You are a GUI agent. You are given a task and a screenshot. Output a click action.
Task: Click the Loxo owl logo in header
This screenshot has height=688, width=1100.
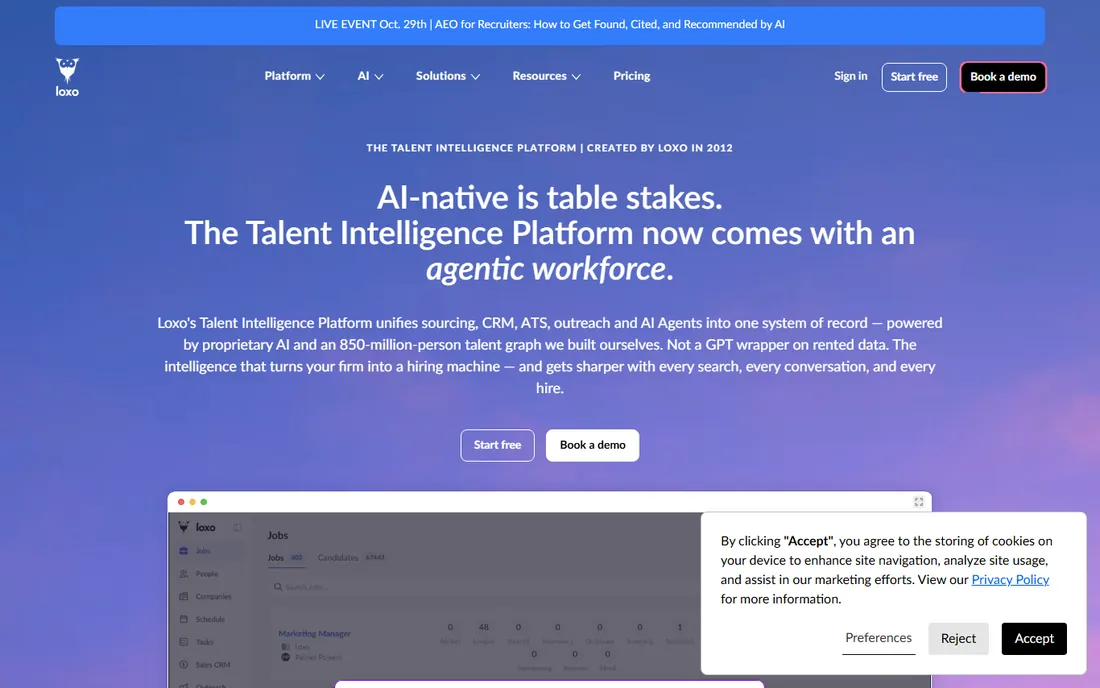click(67, 77)
